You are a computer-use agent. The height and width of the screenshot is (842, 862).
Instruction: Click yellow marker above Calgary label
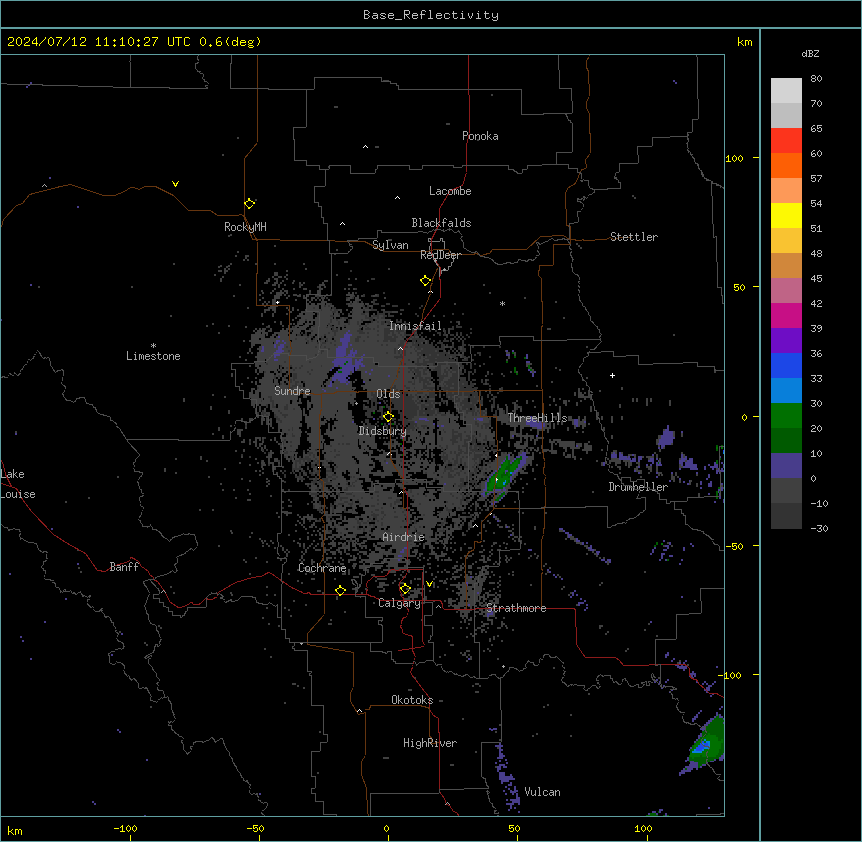[405, 589]
